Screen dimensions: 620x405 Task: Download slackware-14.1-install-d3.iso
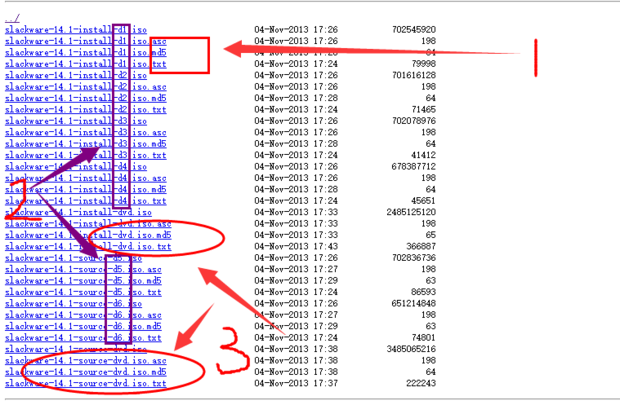[x=76, y=121]
